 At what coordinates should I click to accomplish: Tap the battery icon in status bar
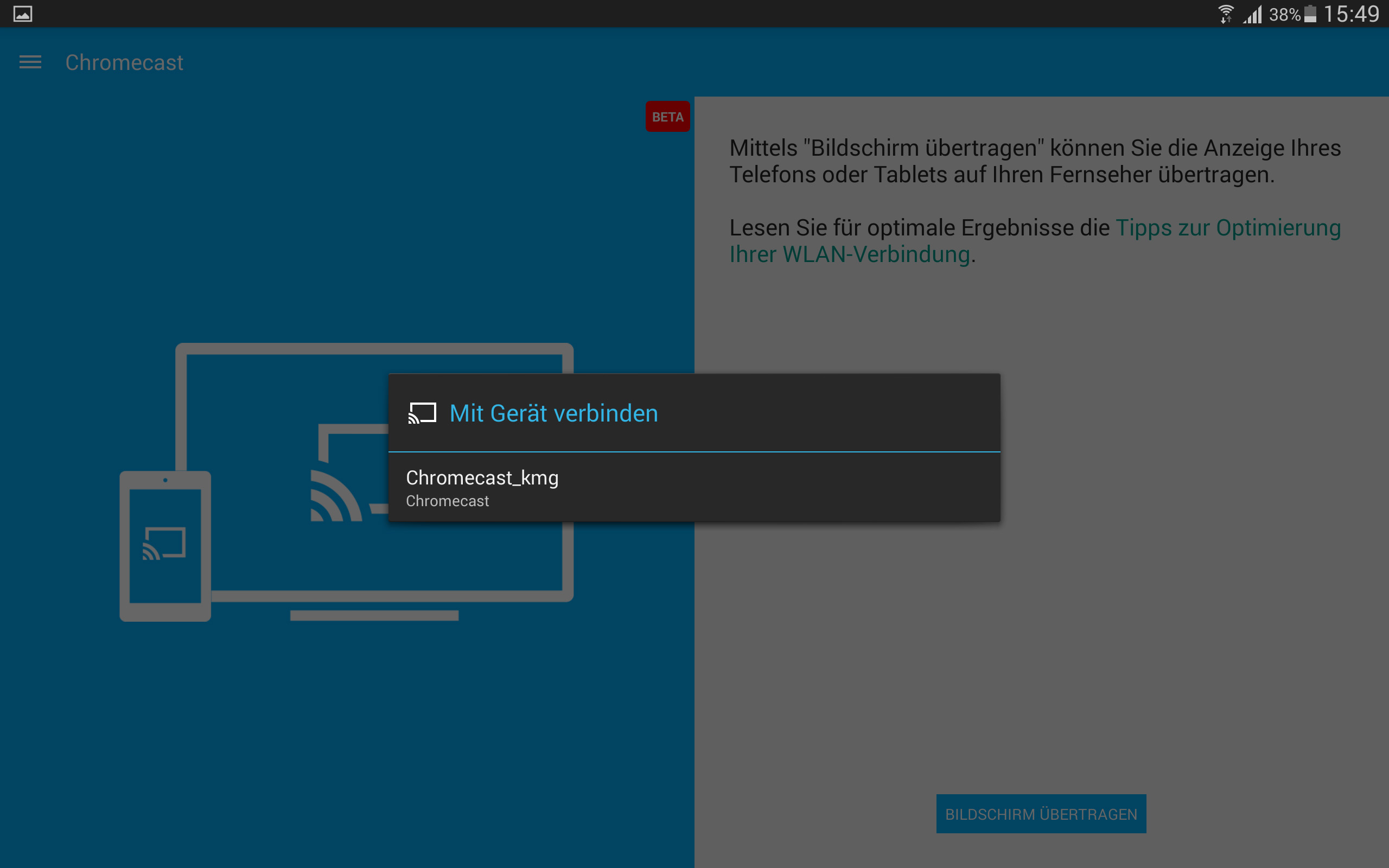click(1310, 14)
